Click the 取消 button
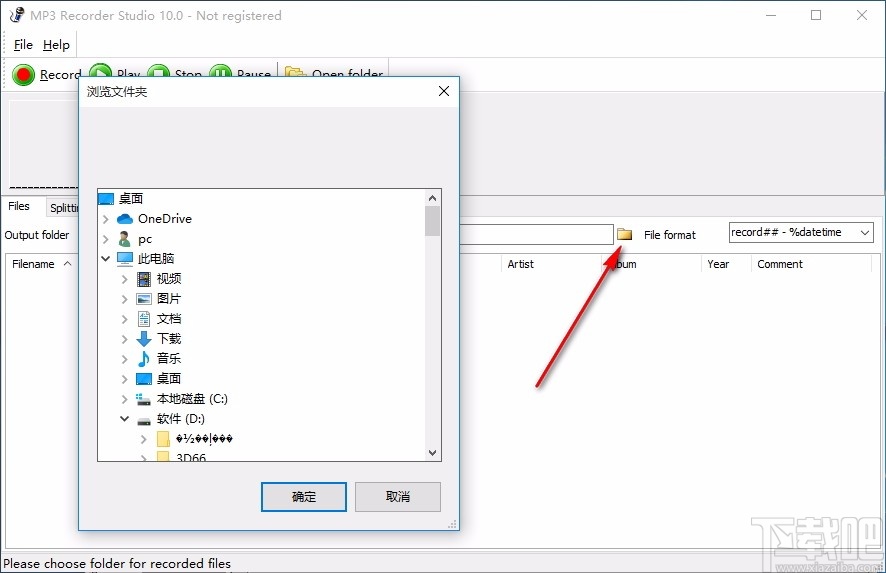886x573 pixels. tap(398, 497)
